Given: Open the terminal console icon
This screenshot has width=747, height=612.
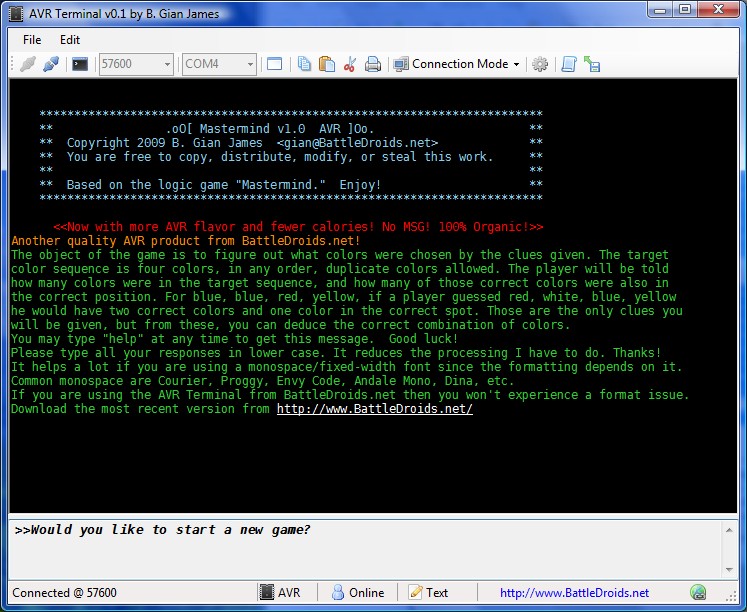Looking at the screenshot, I should pos(80,64).
